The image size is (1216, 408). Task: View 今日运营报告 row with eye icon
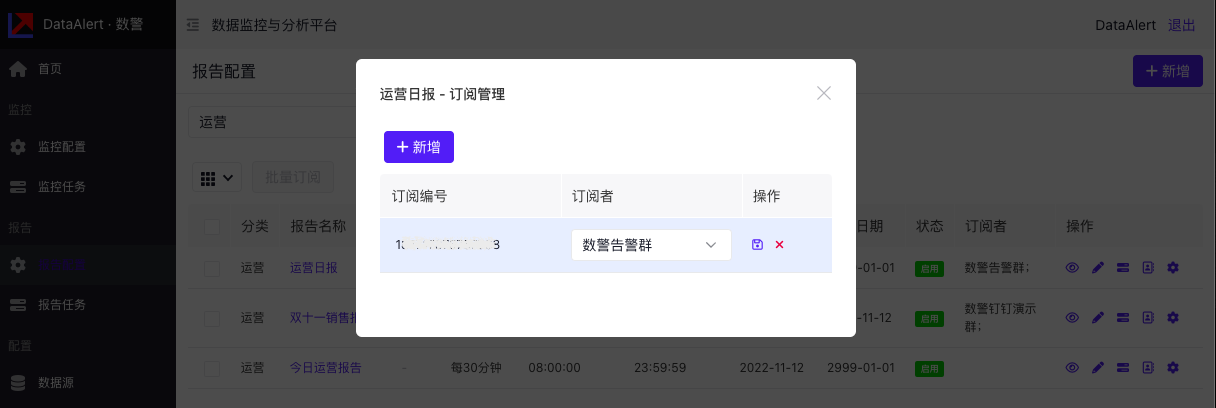pos(1072,368)
